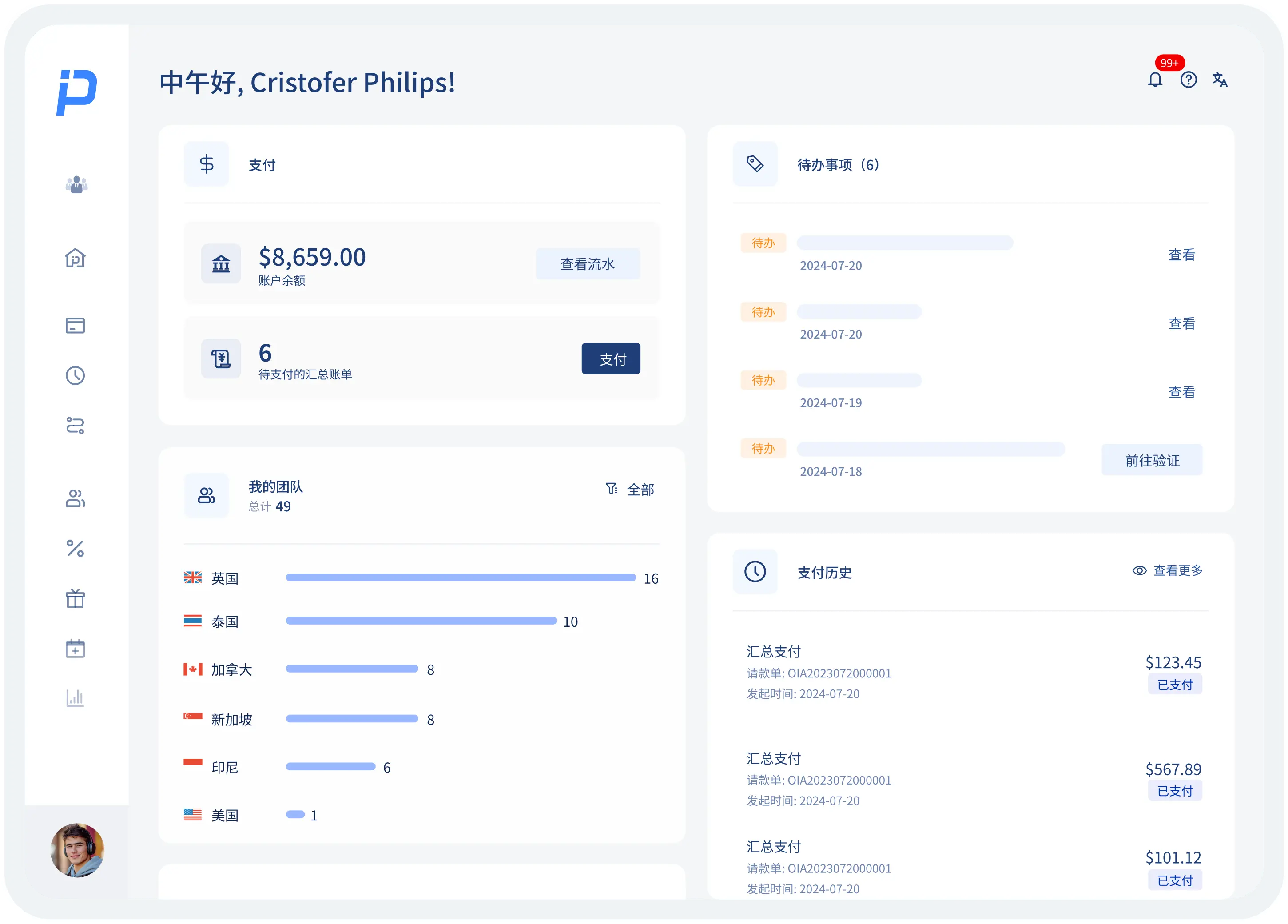Screen dimensions: 1288x924
Task: Click 查看 on the 2024-07-19 todo
Action: tap(1181, 392)
